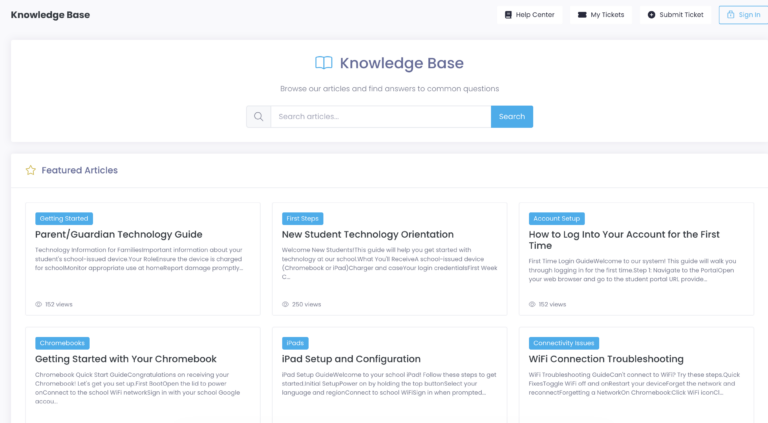
Task: Click the My Tickets ticket icon
Action: (x=582, y=15)
